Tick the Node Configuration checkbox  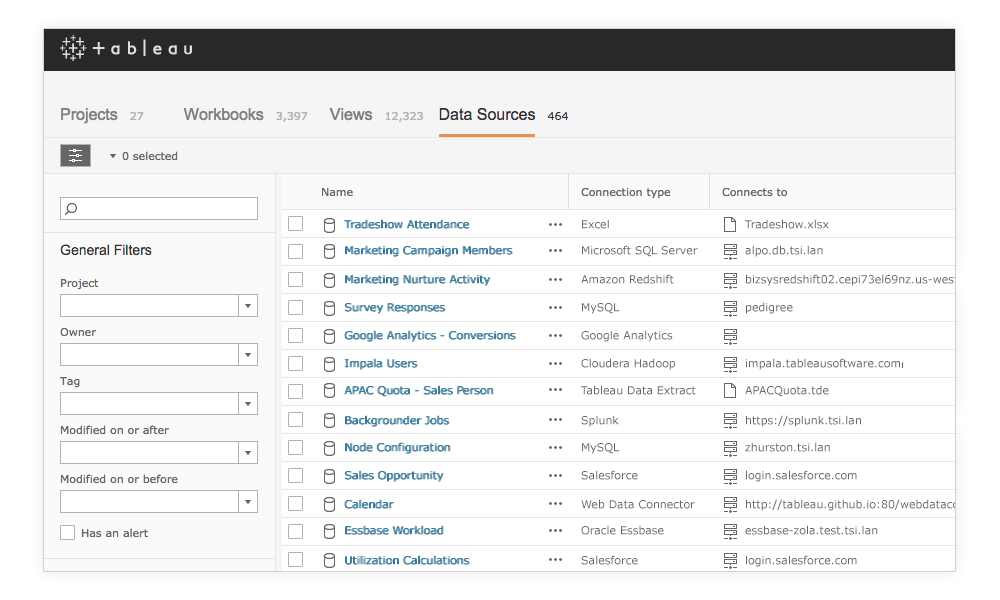click(x=295, y=448)
